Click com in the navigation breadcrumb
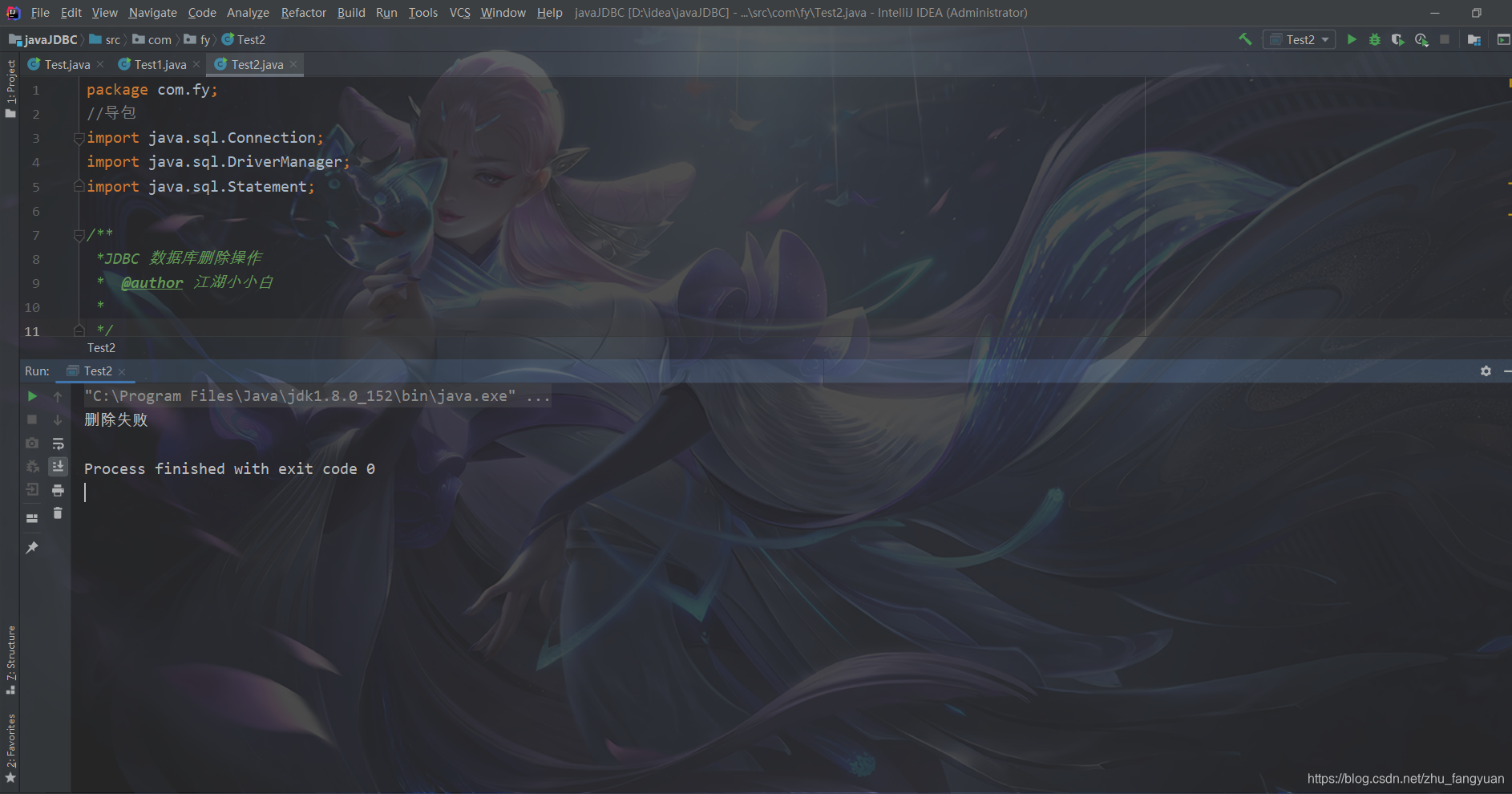This screenshot has width=1512, height=794. click(x=152, y=39)
